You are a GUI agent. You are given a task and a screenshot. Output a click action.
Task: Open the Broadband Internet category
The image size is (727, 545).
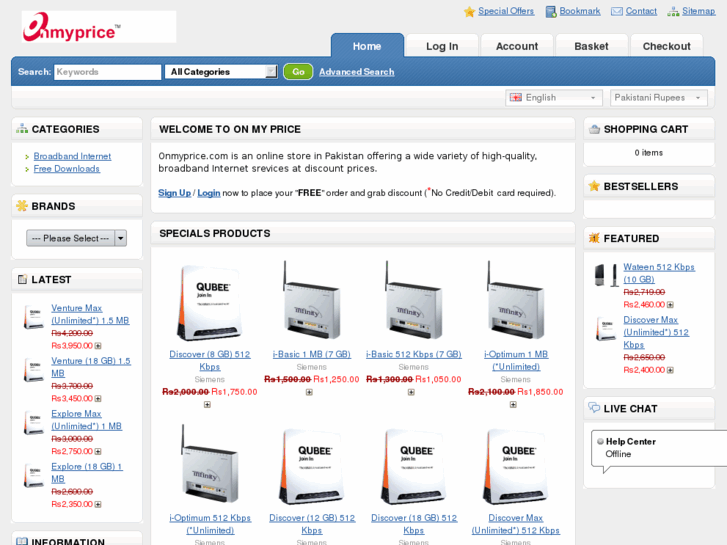click(x=72, y=156)
